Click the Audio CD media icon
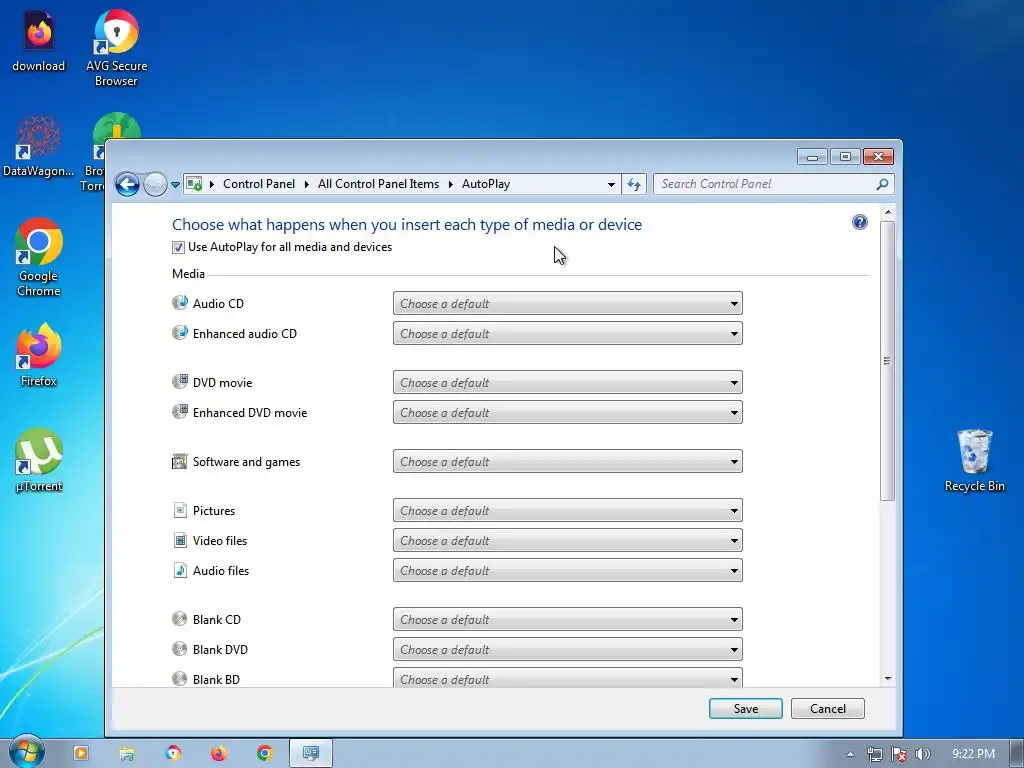The height and width of the screenshot is (768, 1024). (180, 302)
